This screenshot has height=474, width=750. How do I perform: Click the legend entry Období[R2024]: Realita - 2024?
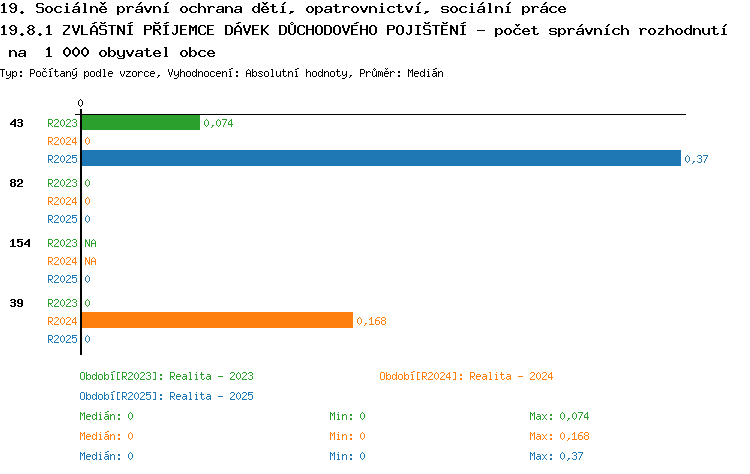pos(466,376)
